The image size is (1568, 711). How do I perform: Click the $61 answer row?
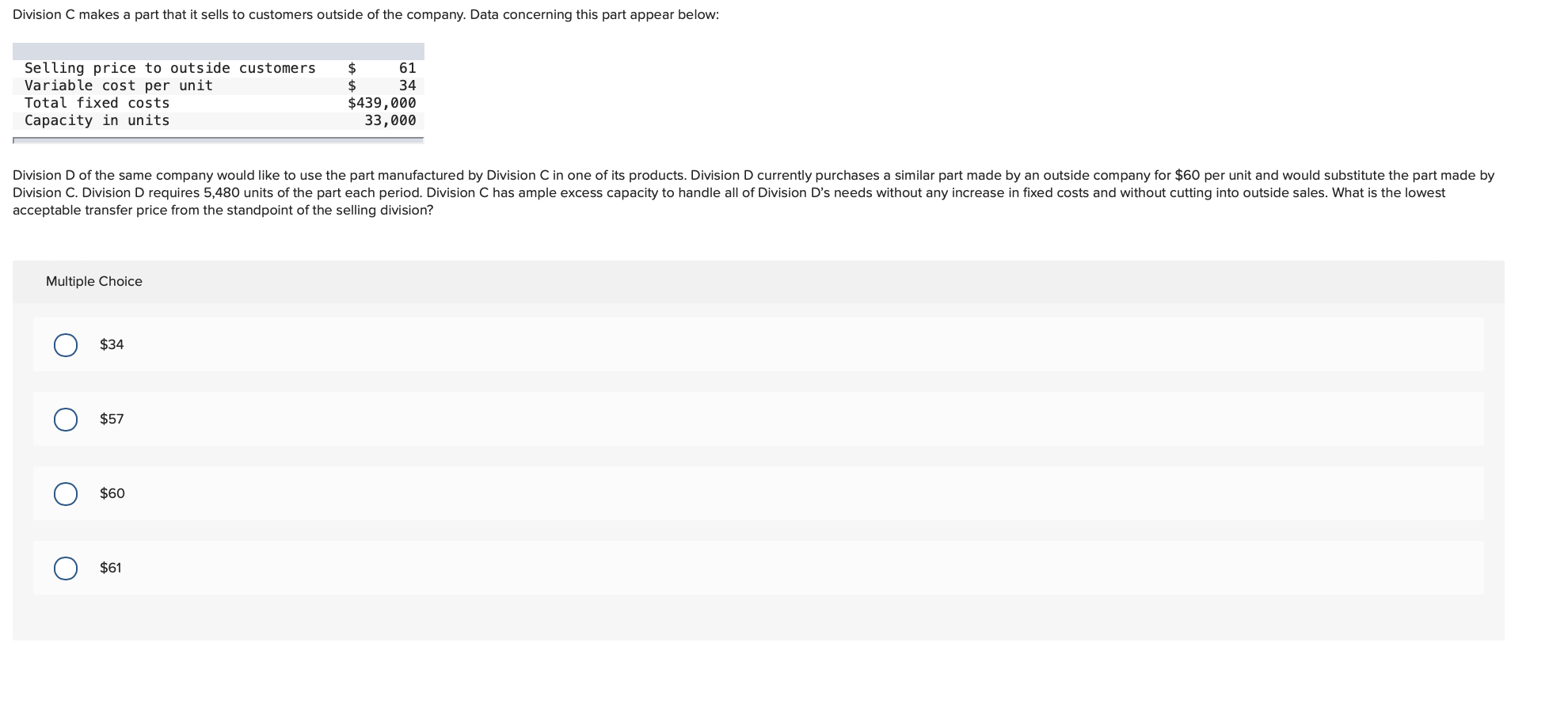[x=475, y=567]
